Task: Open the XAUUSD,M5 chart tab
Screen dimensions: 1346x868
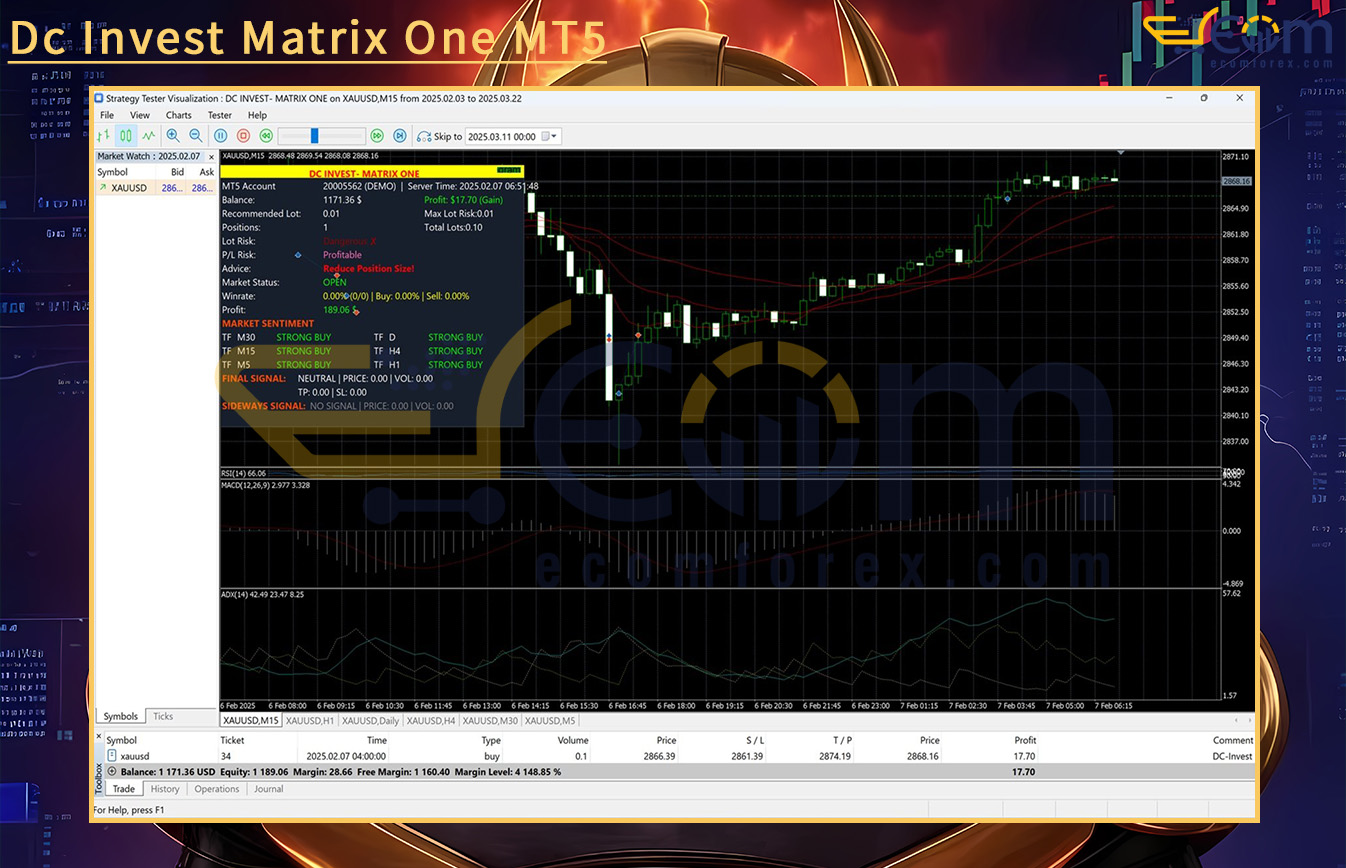Action: pyautogui.click(x=549, y=720)
